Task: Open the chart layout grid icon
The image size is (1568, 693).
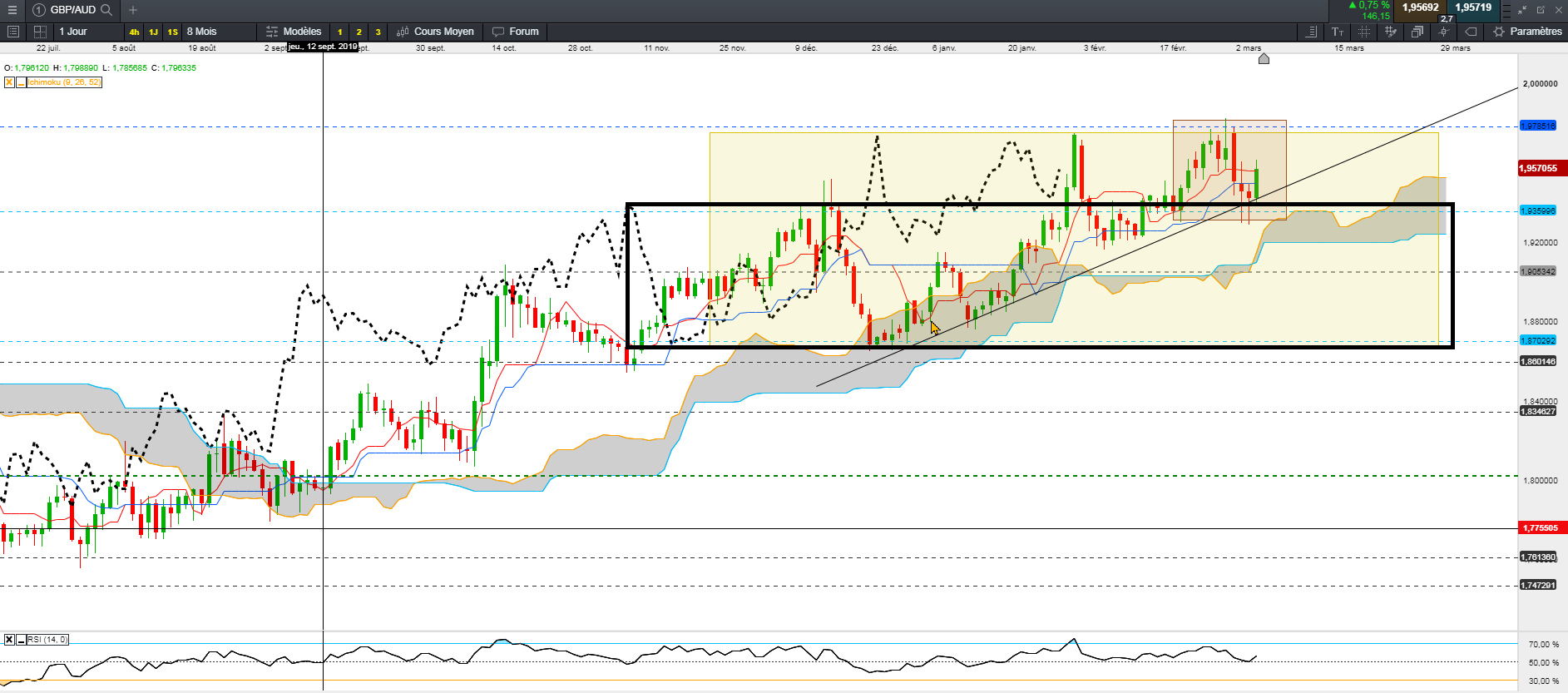Action: click(x=40, y=32)
